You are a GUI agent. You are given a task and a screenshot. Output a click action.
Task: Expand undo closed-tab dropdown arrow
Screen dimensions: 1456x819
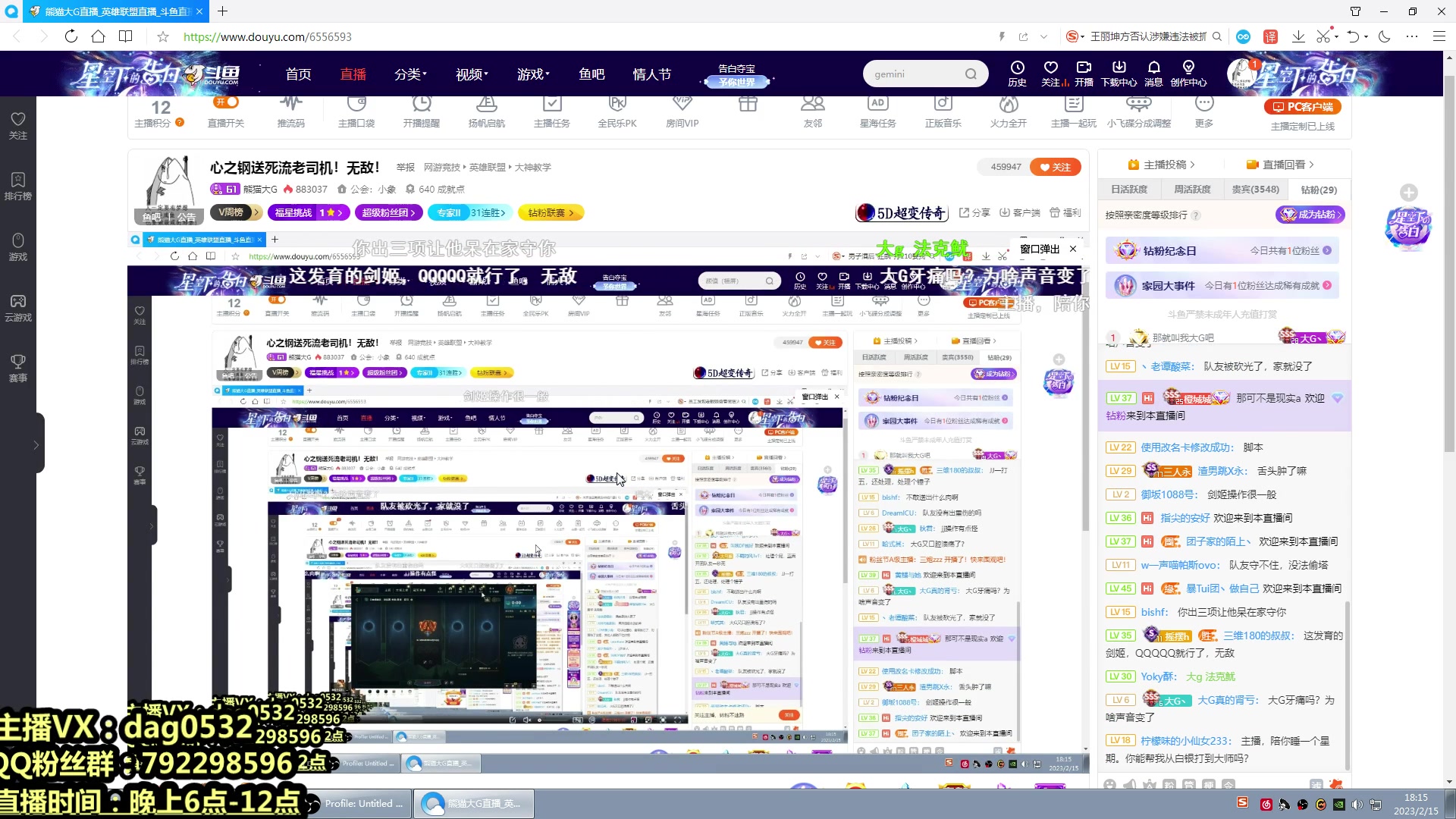[1367, 36]
